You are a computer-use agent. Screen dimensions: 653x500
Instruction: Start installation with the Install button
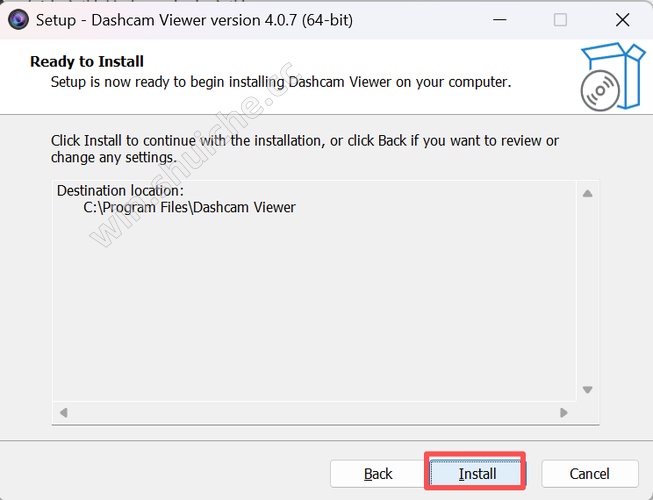[477, 474]
